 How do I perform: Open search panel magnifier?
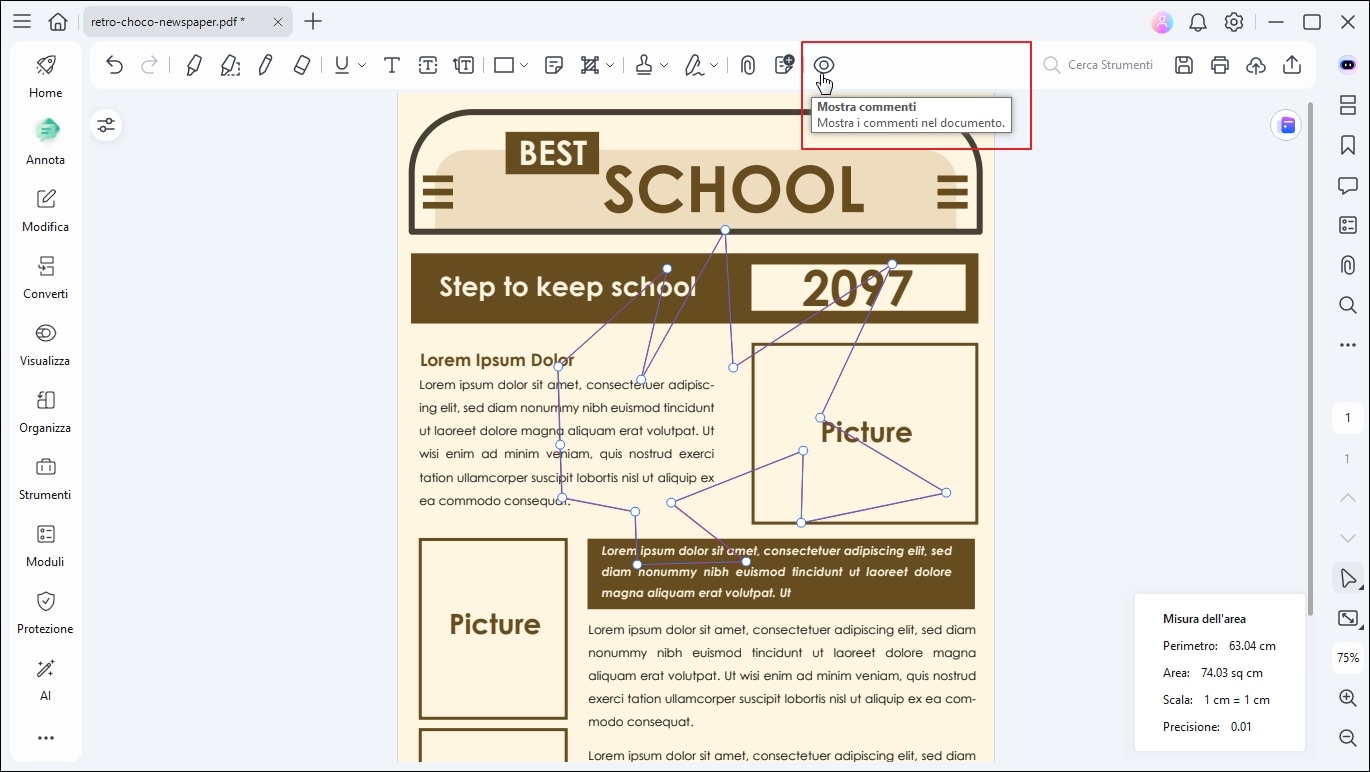click(x=1348, y=305)
